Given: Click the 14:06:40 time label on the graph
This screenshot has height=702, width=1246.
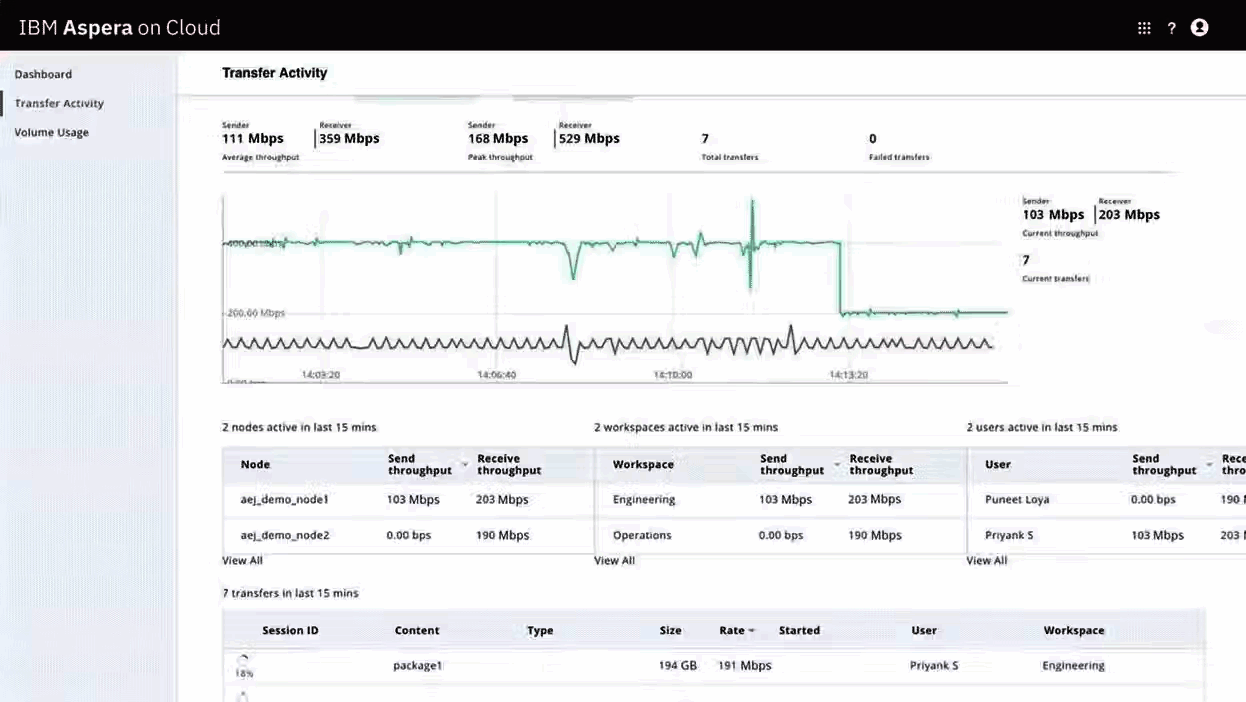Looking at the screenshot, I should click(496, 375).
